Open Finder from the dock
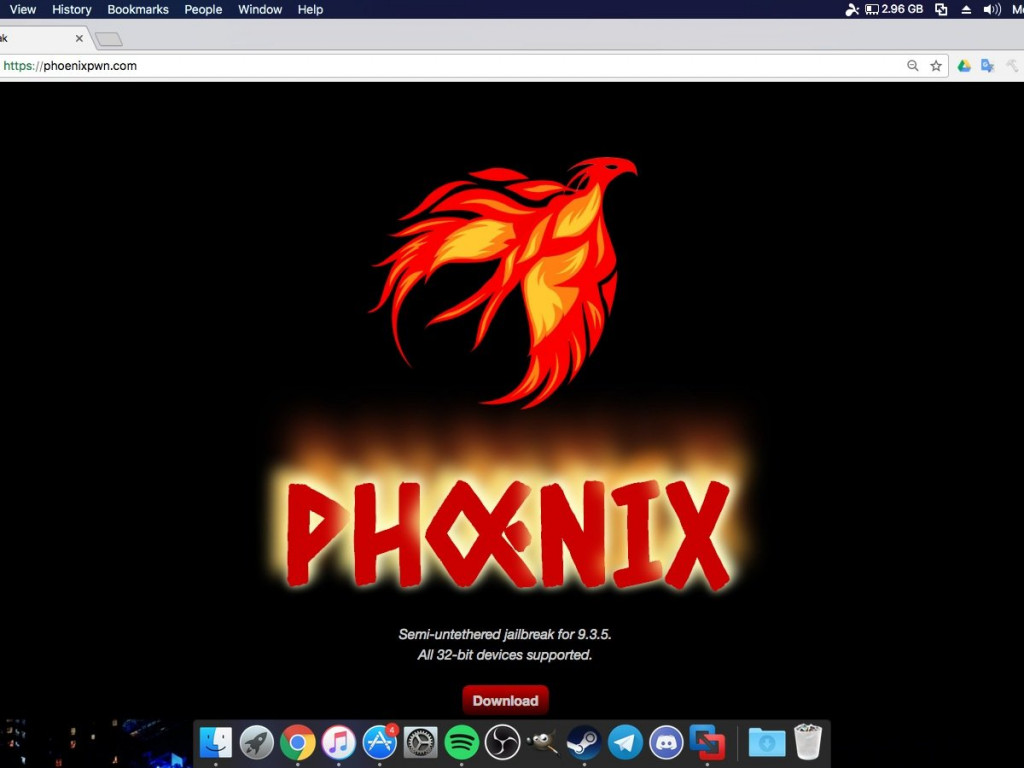Screen dimensions: 1024x768 point(216,742)
